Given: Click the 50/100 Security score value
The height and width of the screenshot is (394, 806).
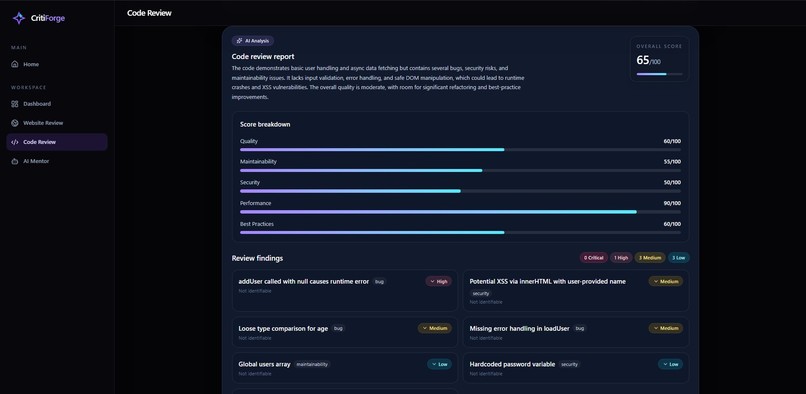Looking at the screenshot, I should tap(672, 183).
